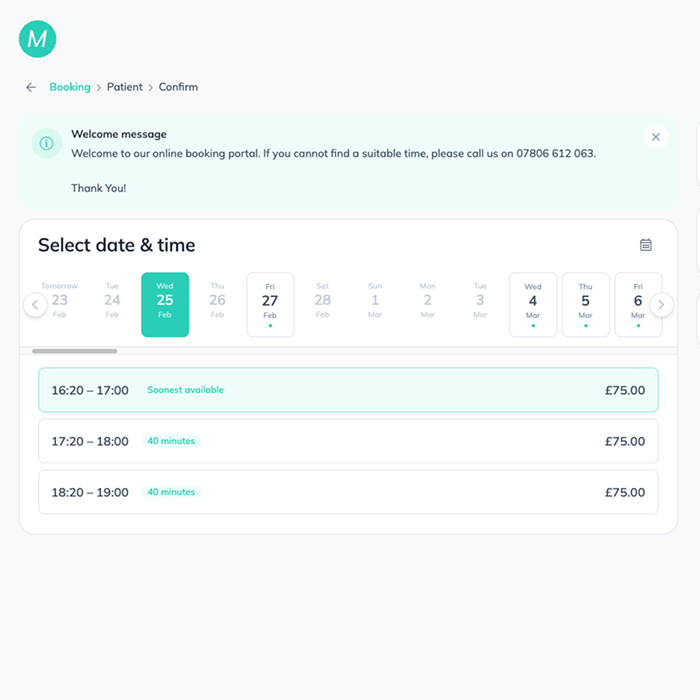Go to Patient breadcrumb step
Screen dimensions: 700x700
coord(125,87)
